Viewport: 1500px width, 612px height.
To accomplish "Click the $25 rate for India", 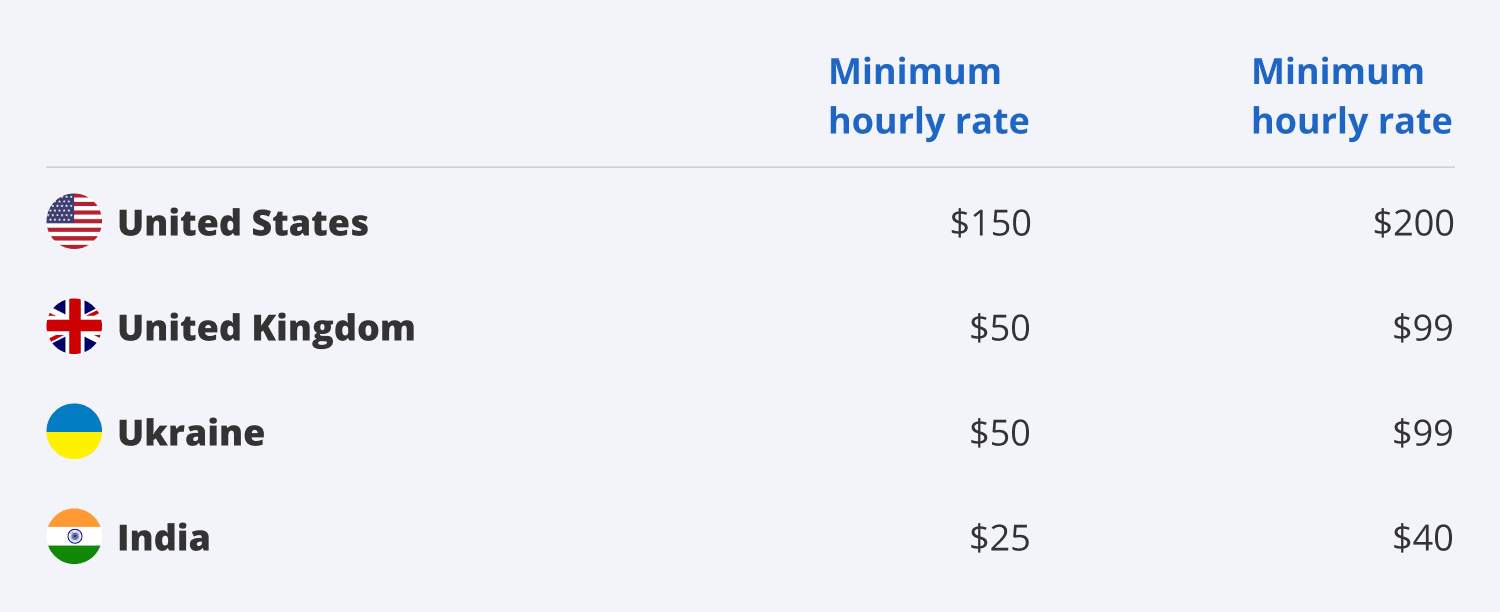I will click(1000, 538).
